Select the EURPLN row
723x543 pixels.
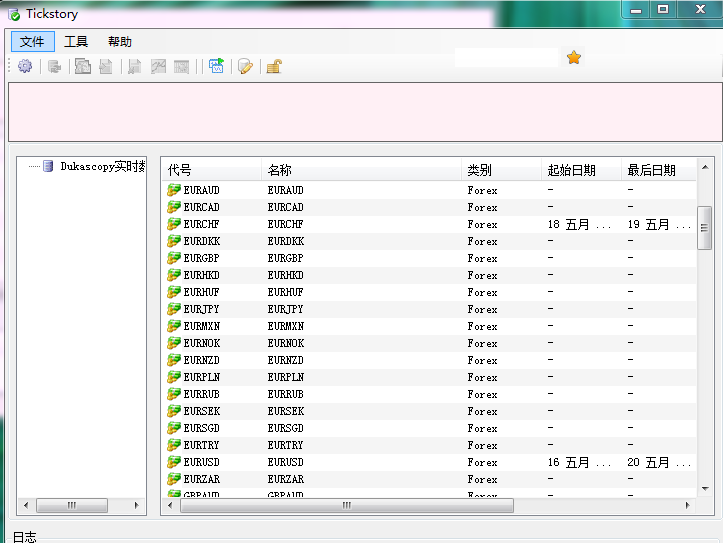429,377
